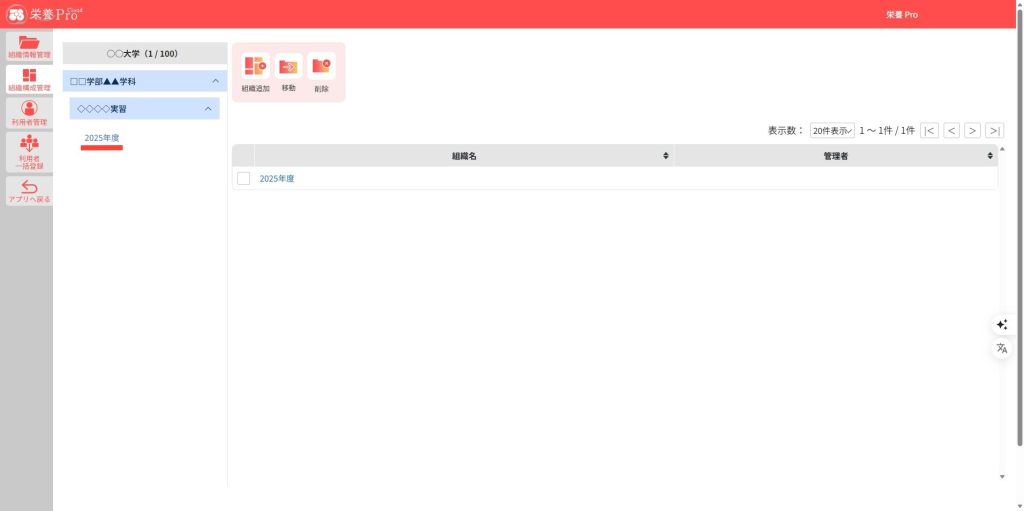The width and height of the screenshot is (1024, 511).
Task: Sort by 管理者 column
Action: [990, 156]
